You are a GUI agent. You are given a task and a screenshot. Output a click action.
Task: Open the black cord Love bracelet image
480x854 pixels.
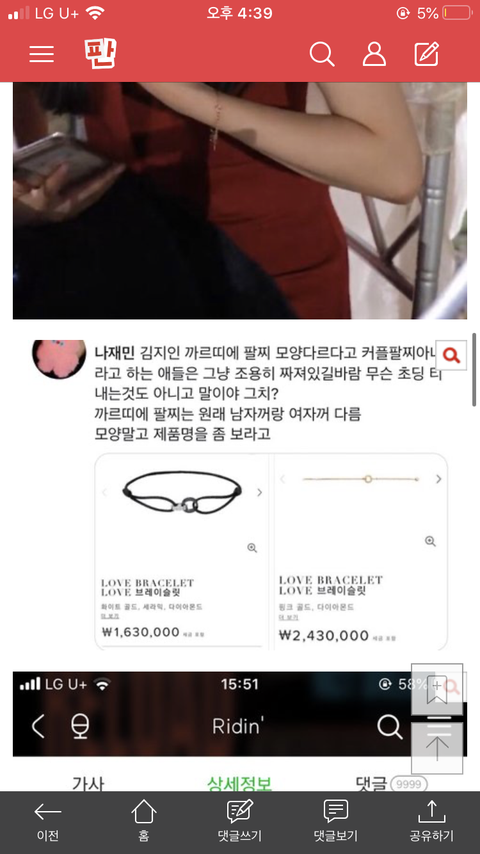click(x=182, y=492)
